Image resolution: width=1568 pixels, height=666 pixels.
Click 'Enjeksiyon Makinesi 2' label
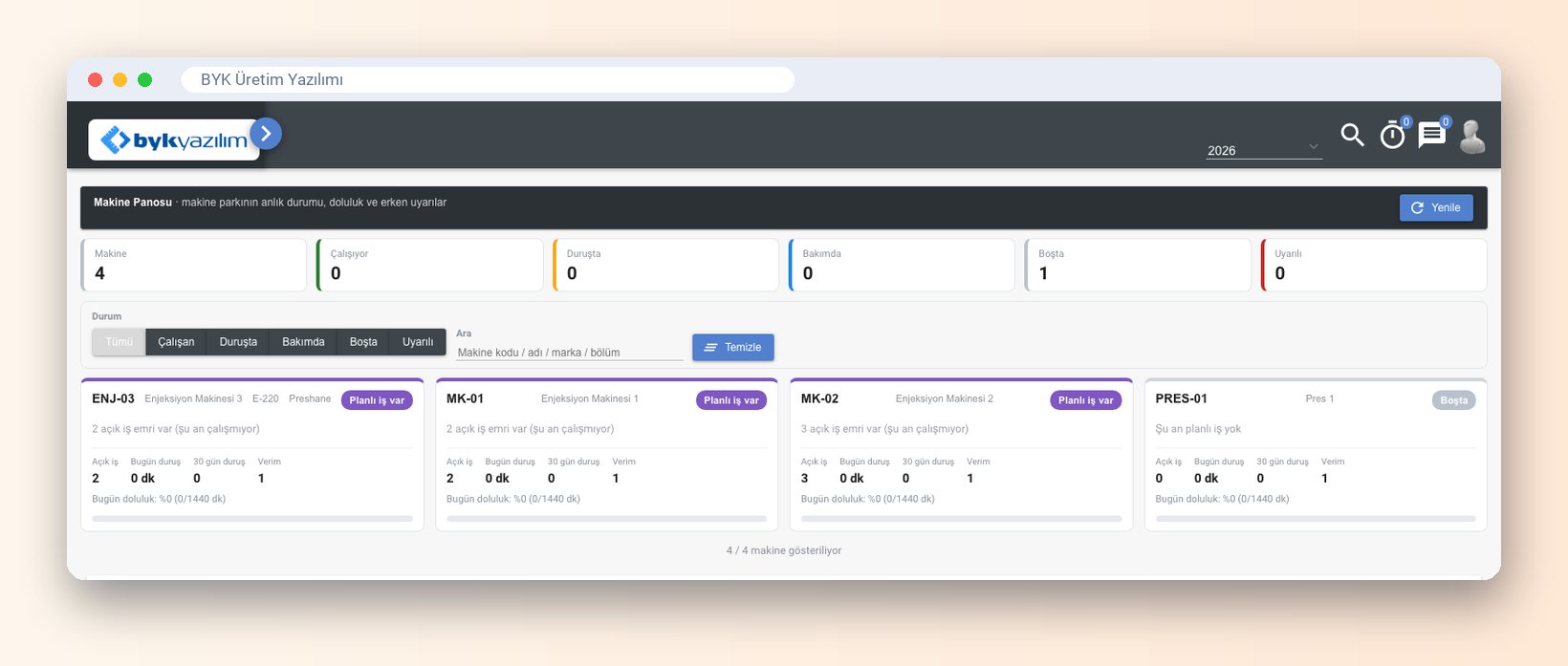[x=945, y=398]
